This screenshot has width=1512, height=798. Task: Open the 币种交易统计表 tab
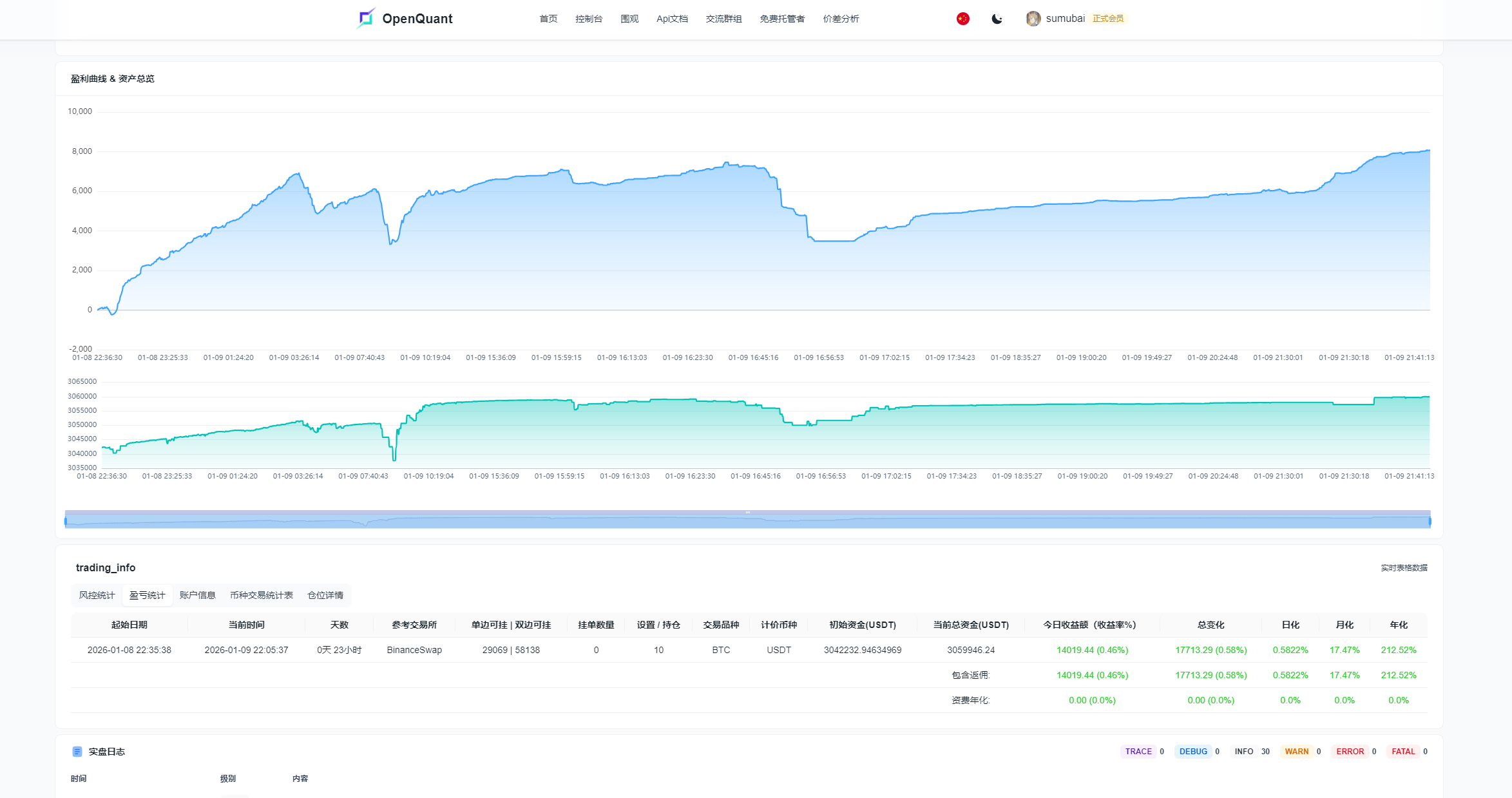tap(262, 595)
